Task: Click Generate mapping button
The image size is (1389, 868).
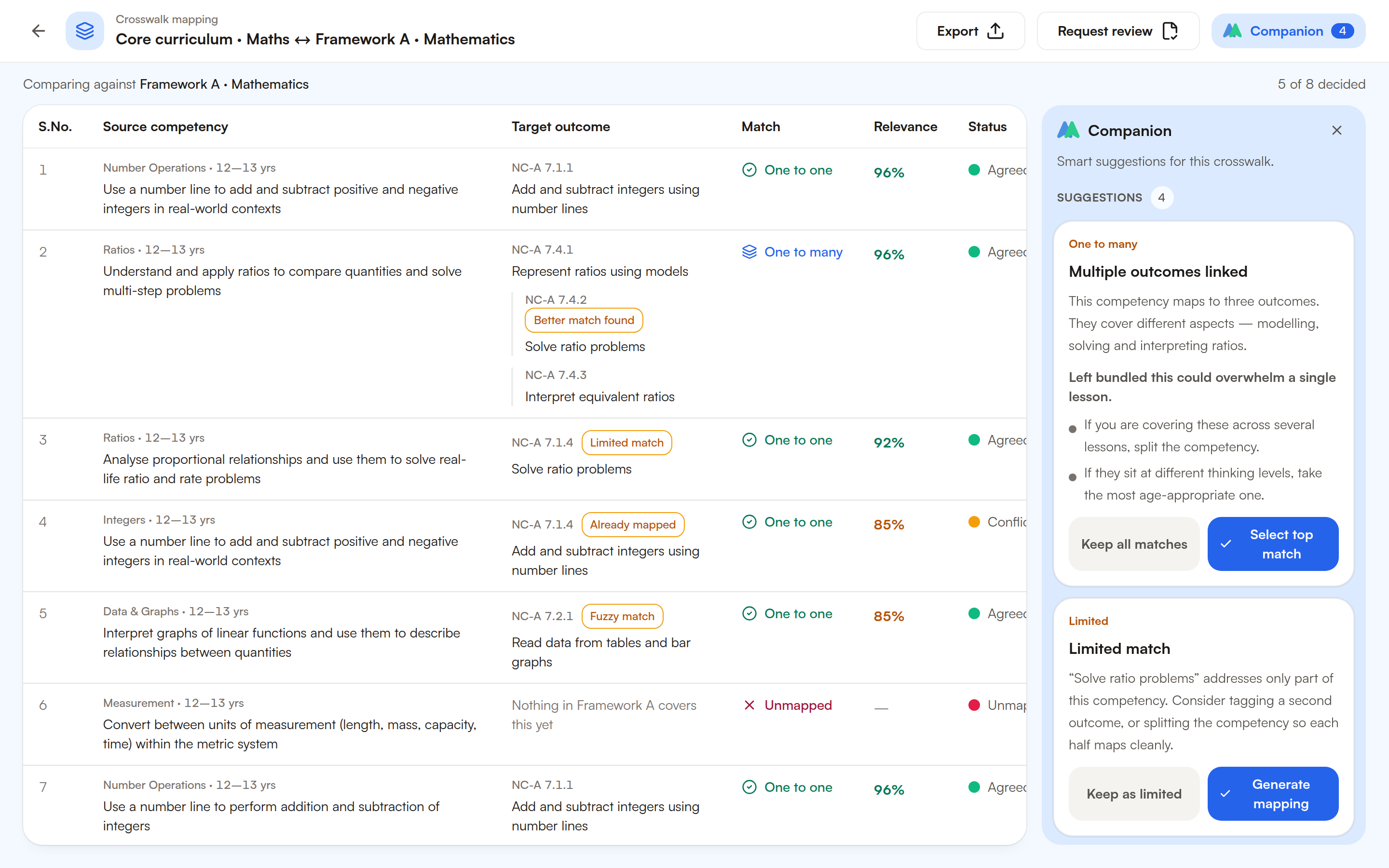Action: point(1272,794)
